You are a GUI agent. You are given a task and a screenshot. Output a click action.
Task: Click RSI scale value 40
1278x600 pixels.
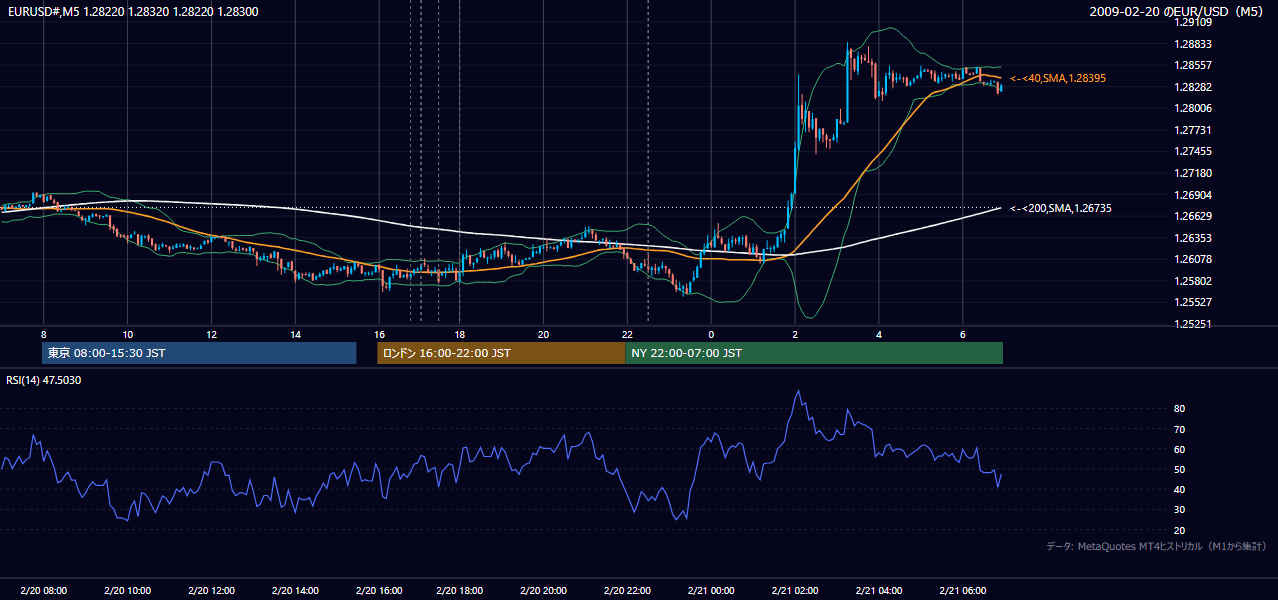1180,489
